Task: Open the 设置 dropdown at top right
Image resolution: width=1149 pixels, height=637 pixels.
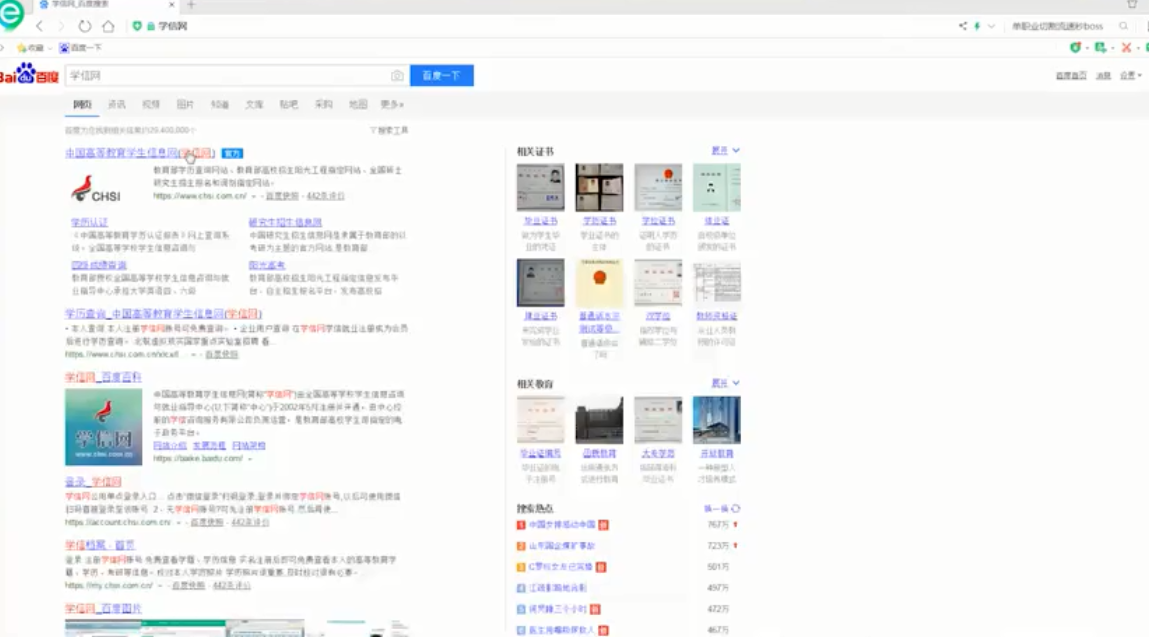Action: pyautogui.click(x=1131, y=76)
